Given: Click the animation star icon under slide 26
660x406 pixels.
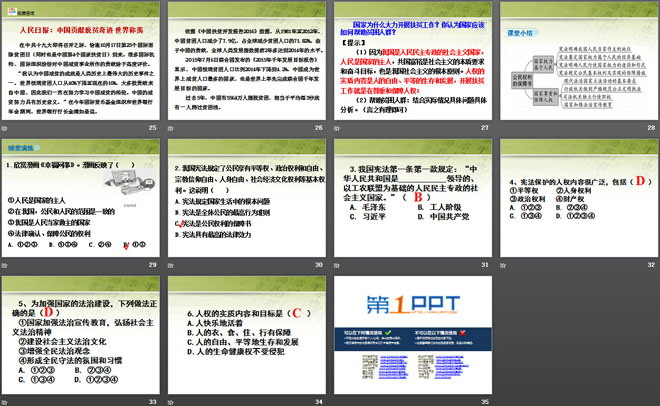Looking at the screenshot, I should click(170, 128).
